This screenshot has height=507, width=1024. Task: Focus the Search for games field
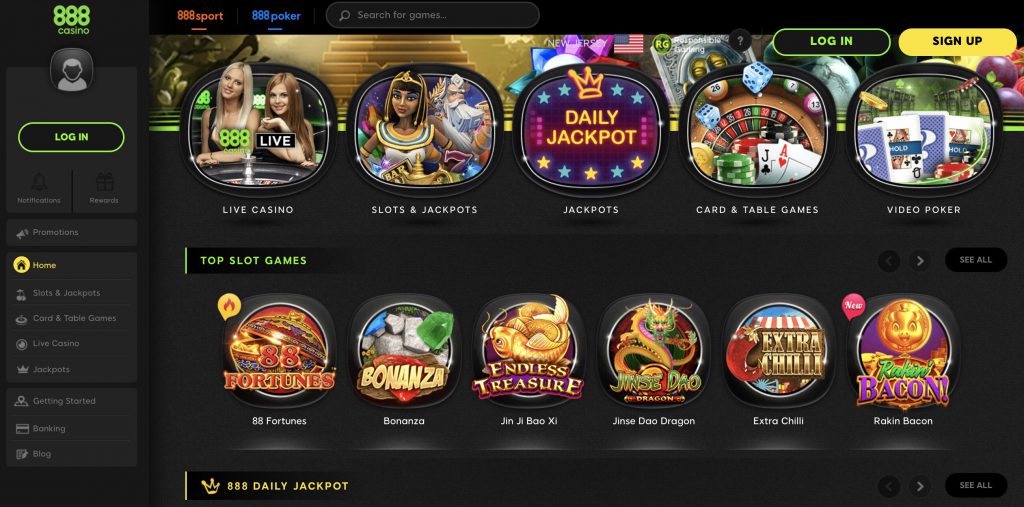pos(432,15)
